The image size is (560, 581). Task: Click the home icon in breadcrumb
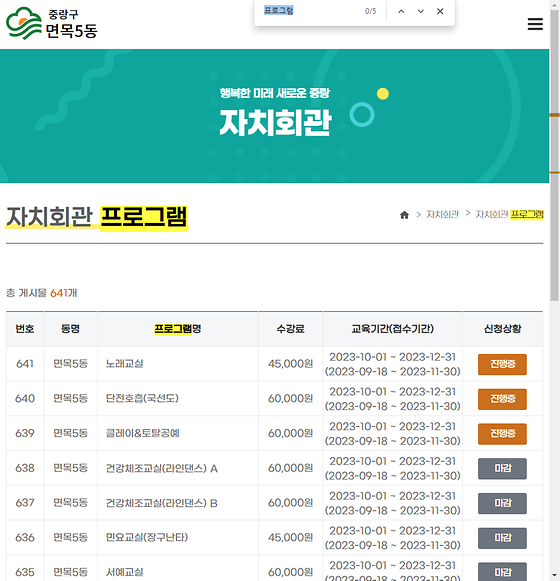pyautogui.click(x=404, y=215)
